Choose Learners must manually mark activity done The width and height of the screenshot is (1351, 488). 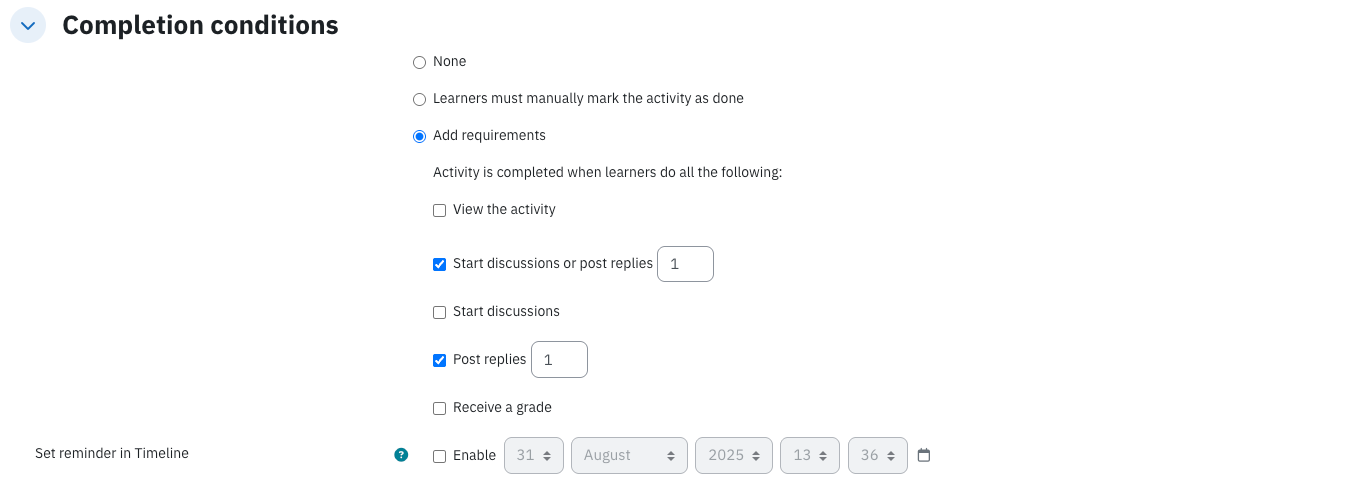click(420, 99)
